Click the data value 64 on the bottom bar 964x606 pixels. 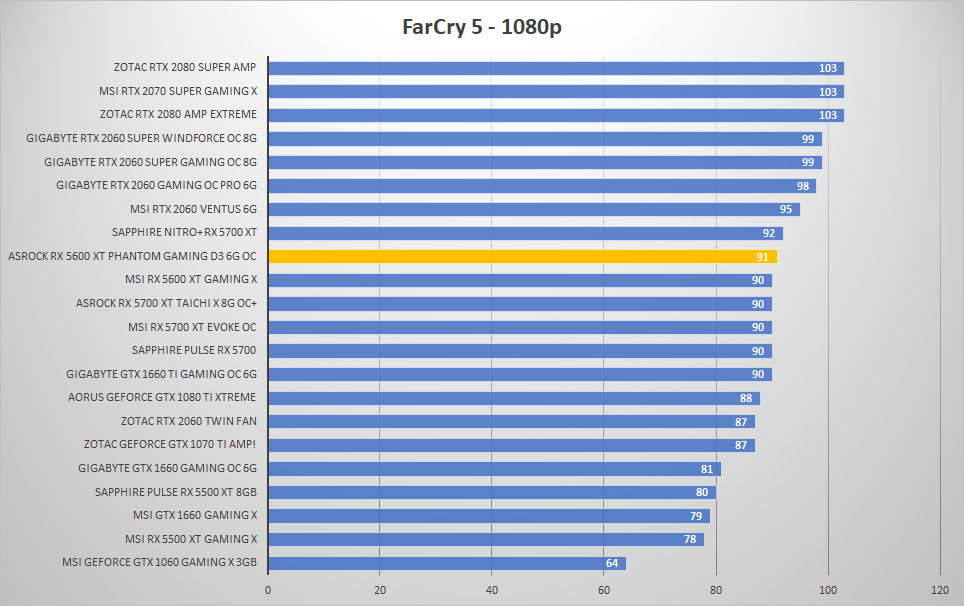(x=612, y=563)
